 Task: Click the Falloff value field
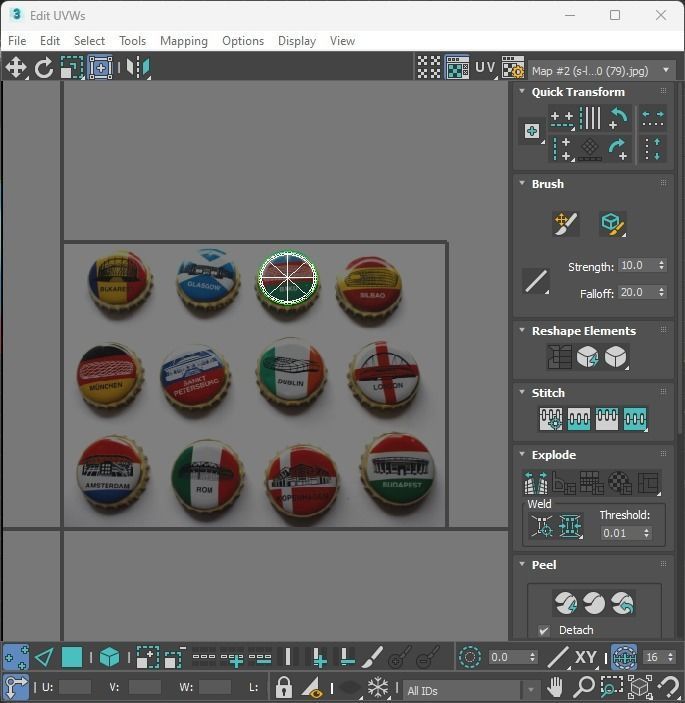coord(637,292)
